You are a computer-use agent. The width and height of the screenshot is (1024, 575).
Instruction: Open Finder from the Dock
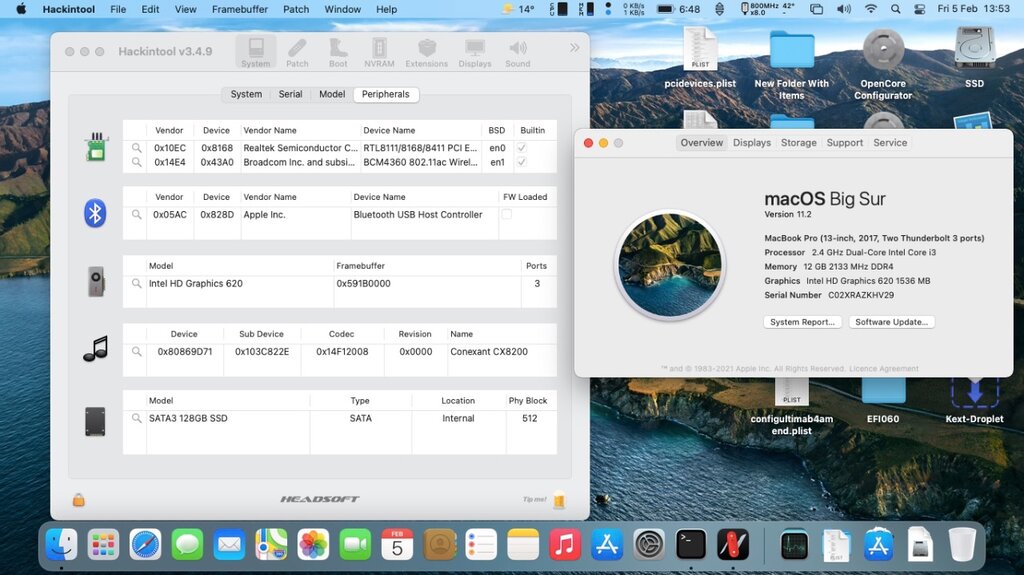click(61, 544)
